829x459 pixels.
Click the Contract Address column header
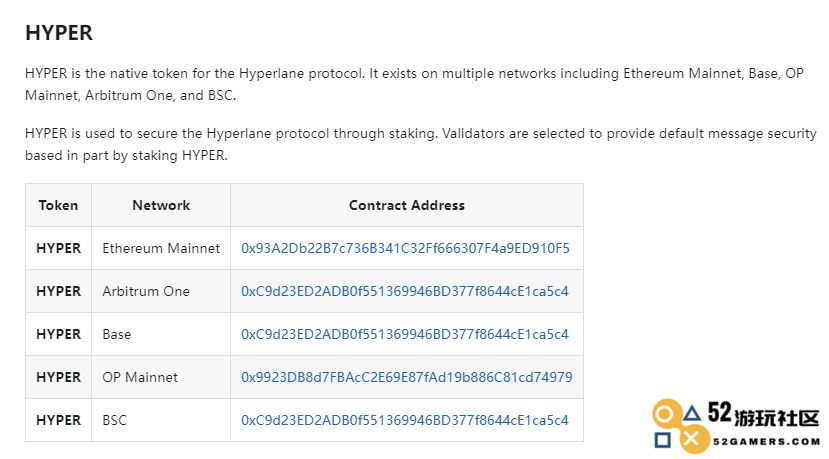click(407, 205)
